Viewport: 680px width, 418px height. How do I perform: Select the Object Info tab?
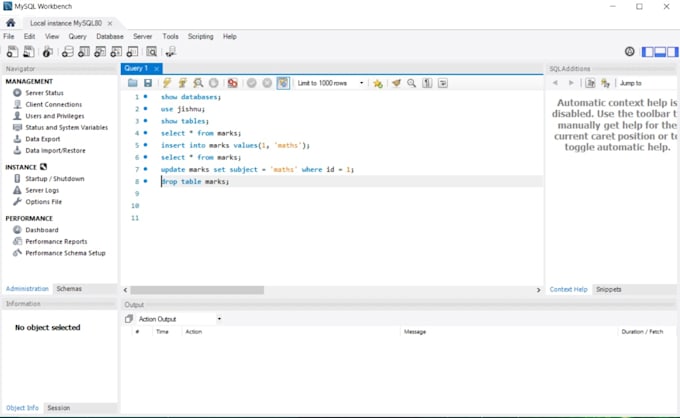tap(22, 408)
